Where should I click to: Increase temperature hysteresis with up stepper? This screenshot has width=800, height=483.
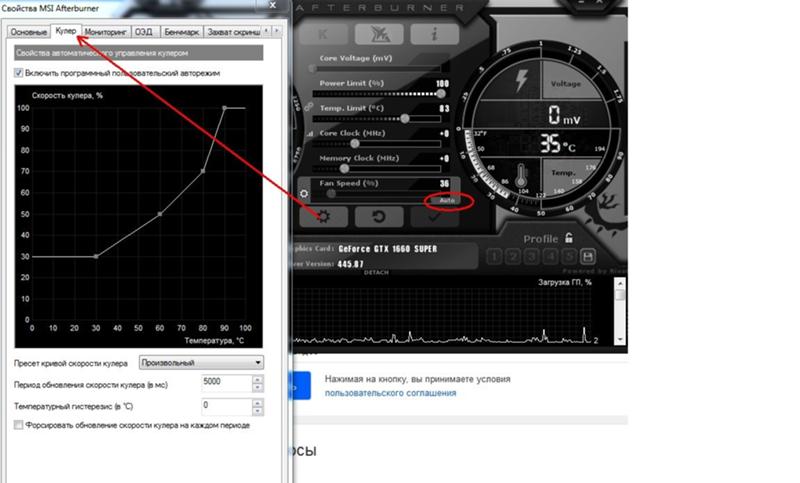[x=258, y=403]
